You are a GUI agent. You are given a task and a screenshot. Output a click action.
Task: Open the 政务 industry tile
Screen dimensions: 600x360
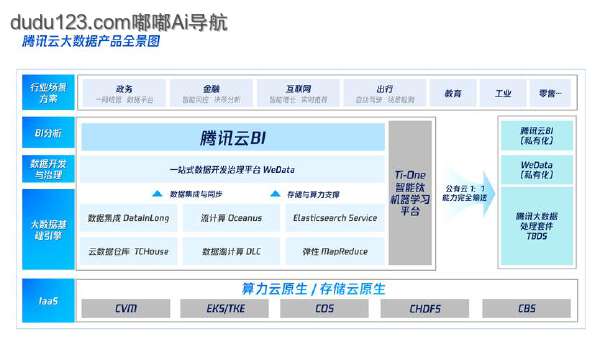click(124, 93)
